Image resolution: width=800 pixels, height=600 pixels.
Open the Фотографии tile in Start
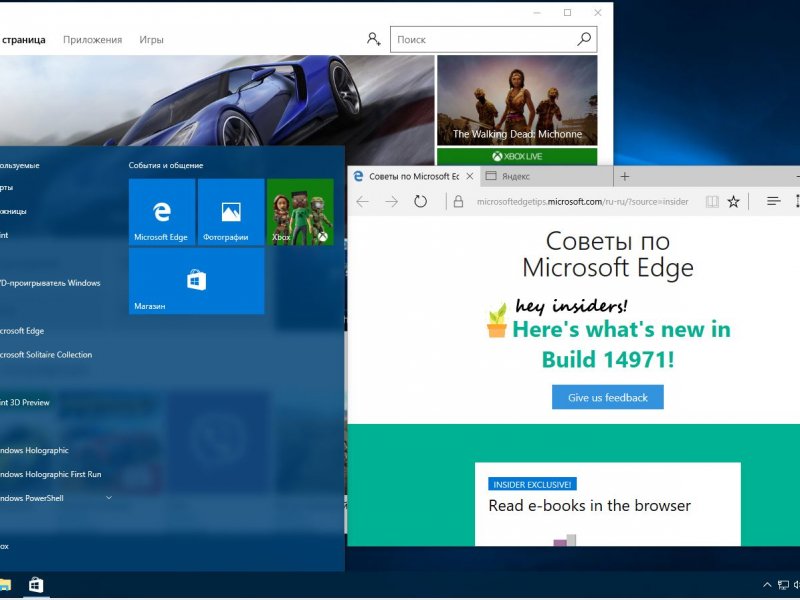pyautogui.click(x=231, y=212)
